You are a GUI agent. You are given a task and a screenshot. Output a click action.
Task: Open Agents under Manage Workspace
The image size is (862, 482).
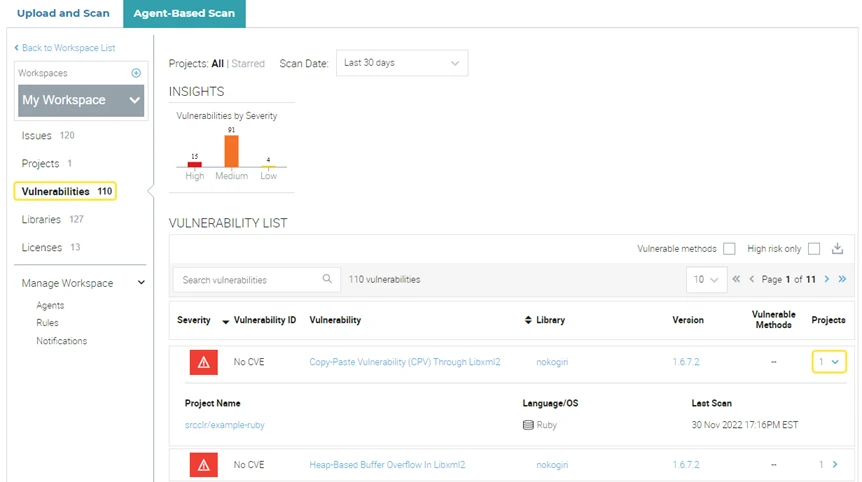click(x=50, y=306)
